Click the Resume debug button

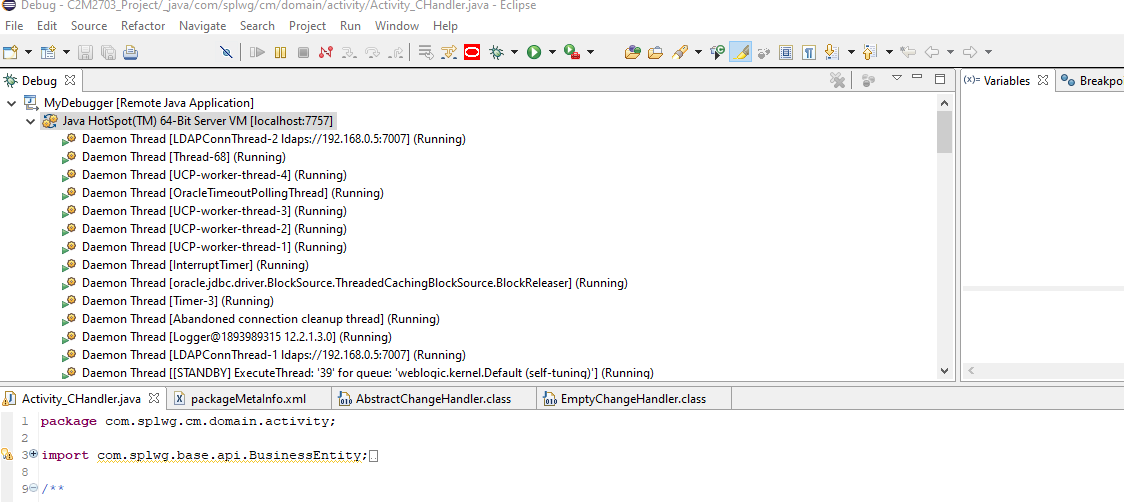tap(258, 52)
